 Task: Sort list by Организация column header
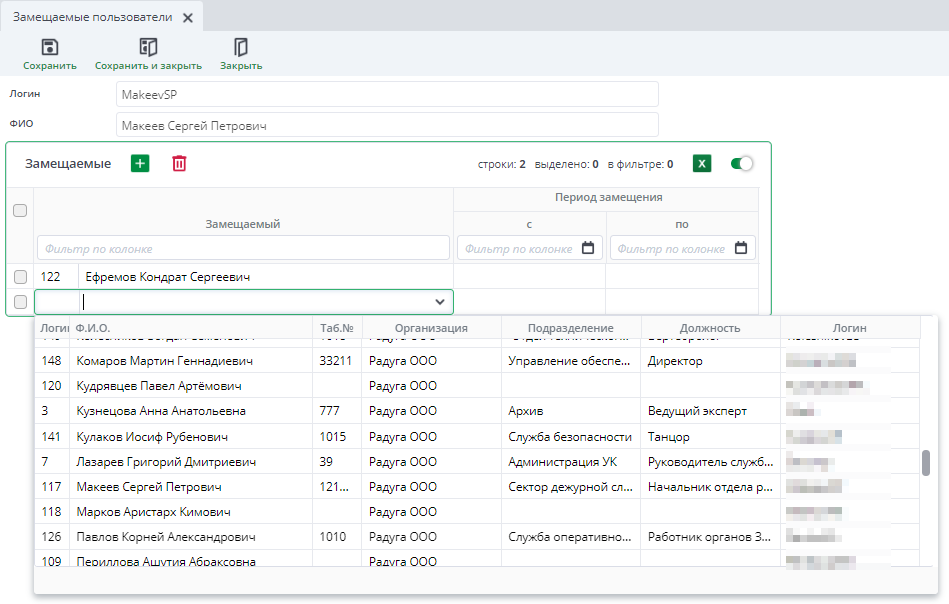click(x=430, y=328)
